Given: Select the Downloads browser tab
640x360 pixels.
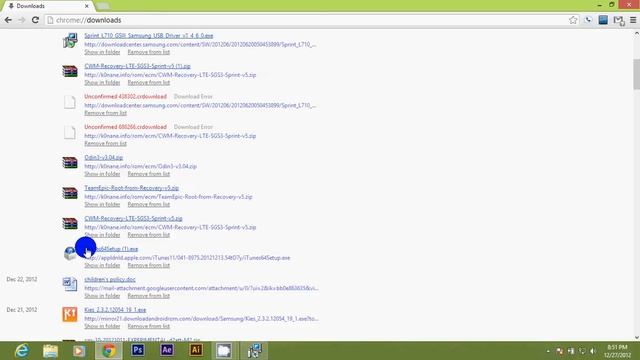Looking at the screenshot, I should click(47, 6).
